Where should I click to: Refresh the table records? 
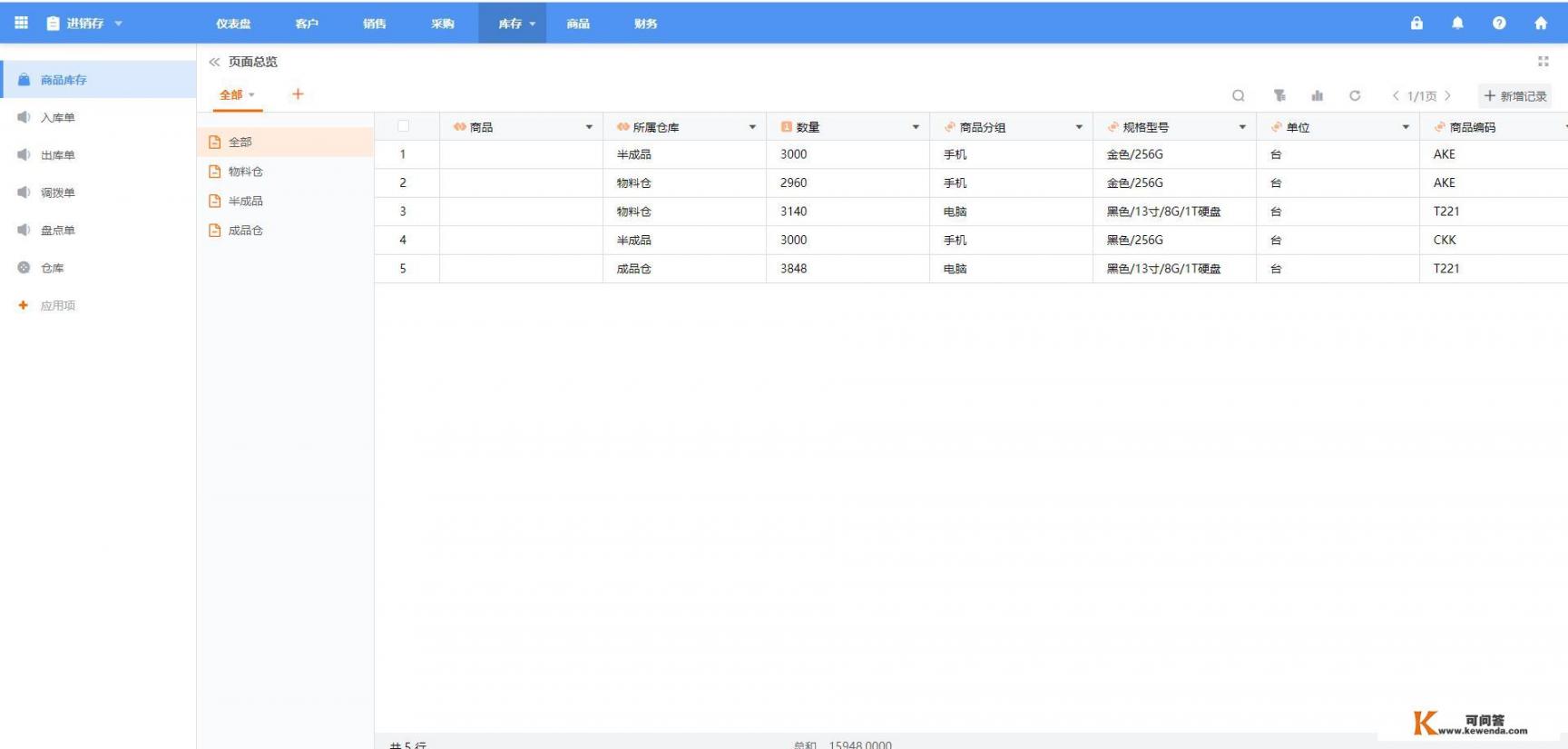(1355, 95)
